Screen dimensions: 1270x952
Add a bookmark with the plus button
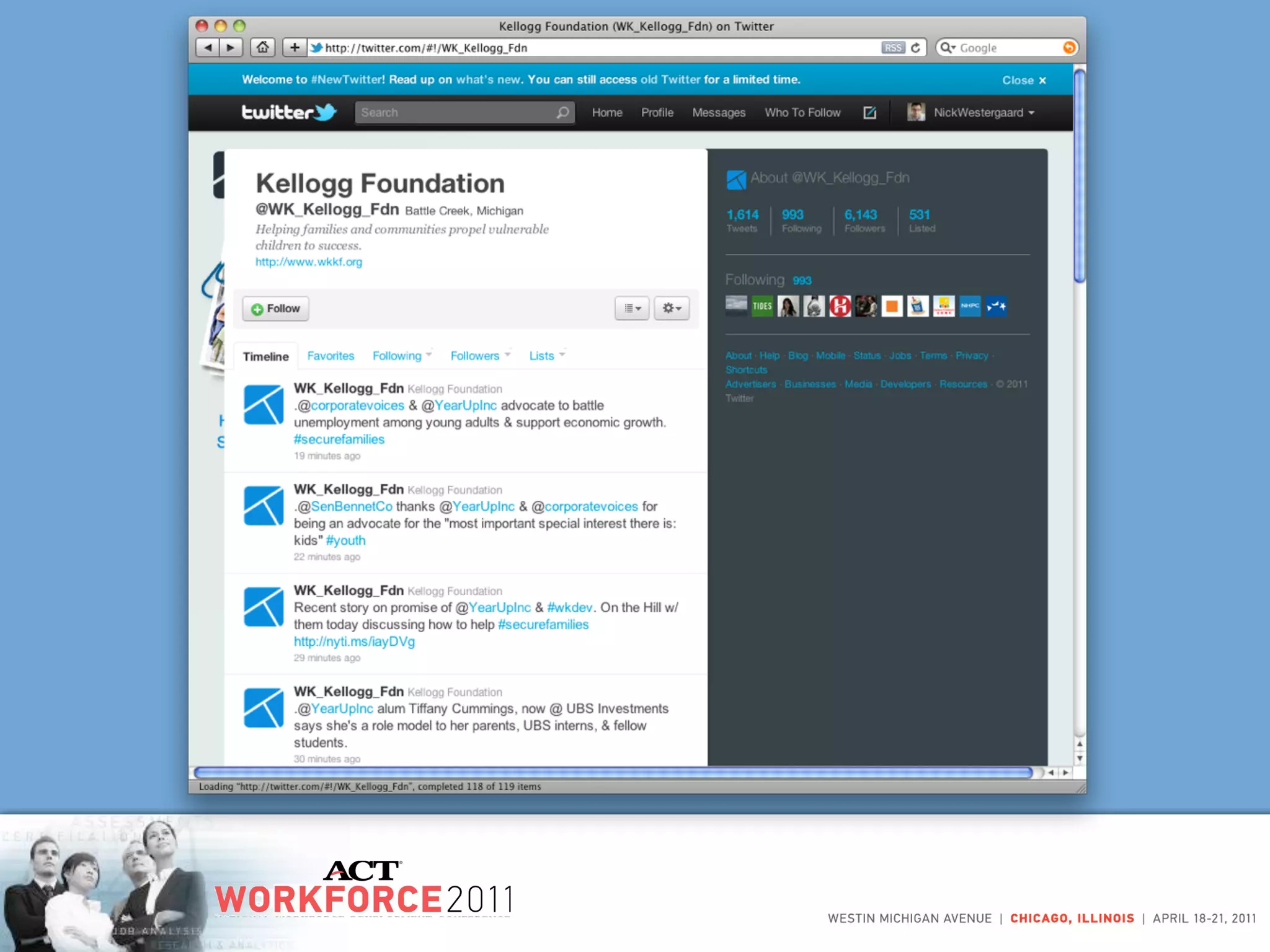(x=295, y=48)
